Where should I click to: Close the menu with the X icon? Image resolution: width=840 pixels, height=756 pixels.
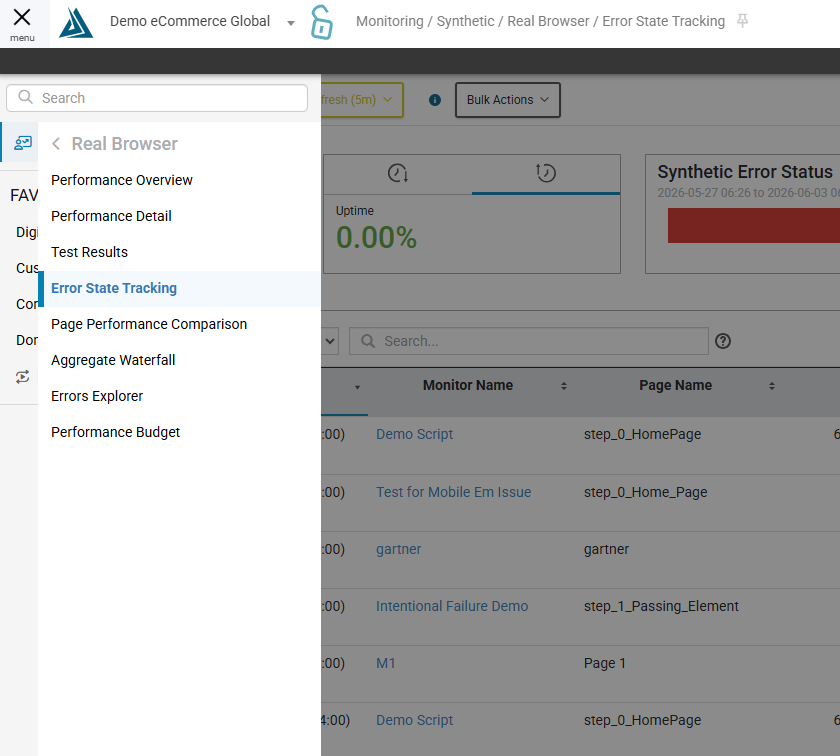pos(22,18)
